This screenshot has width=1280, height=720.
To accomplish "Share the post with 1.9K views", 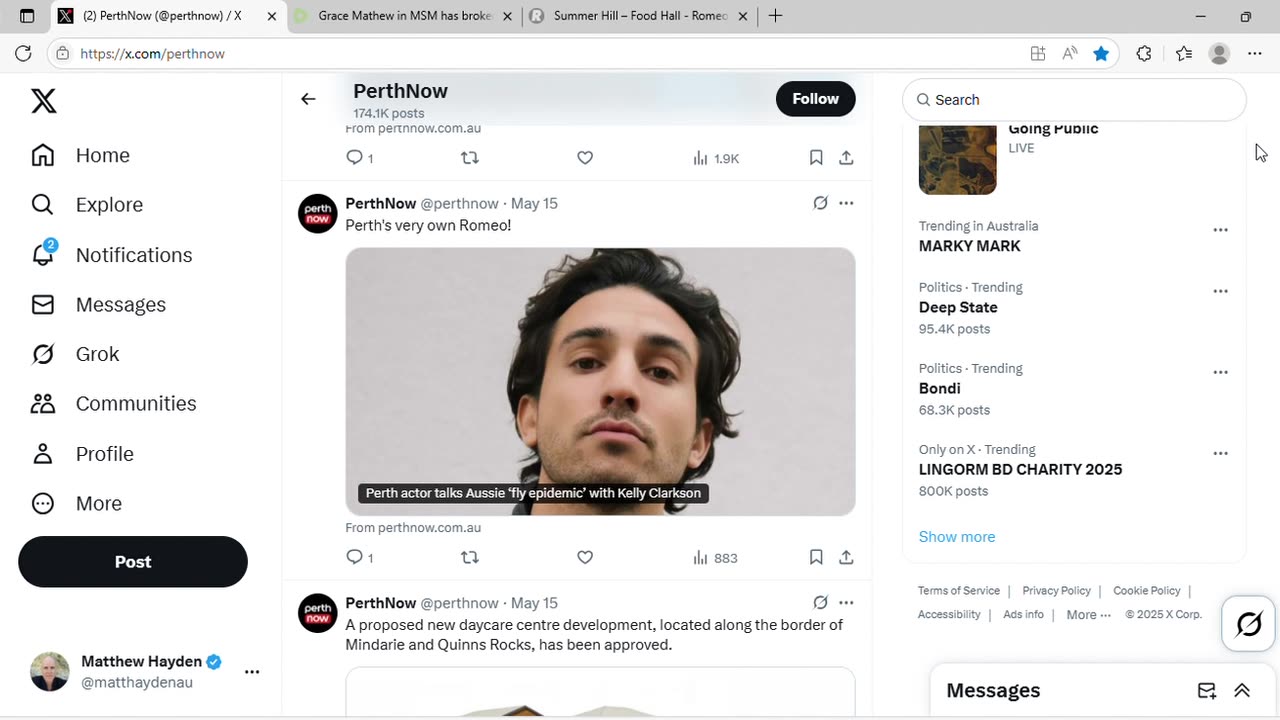I will tap(846, 158).
